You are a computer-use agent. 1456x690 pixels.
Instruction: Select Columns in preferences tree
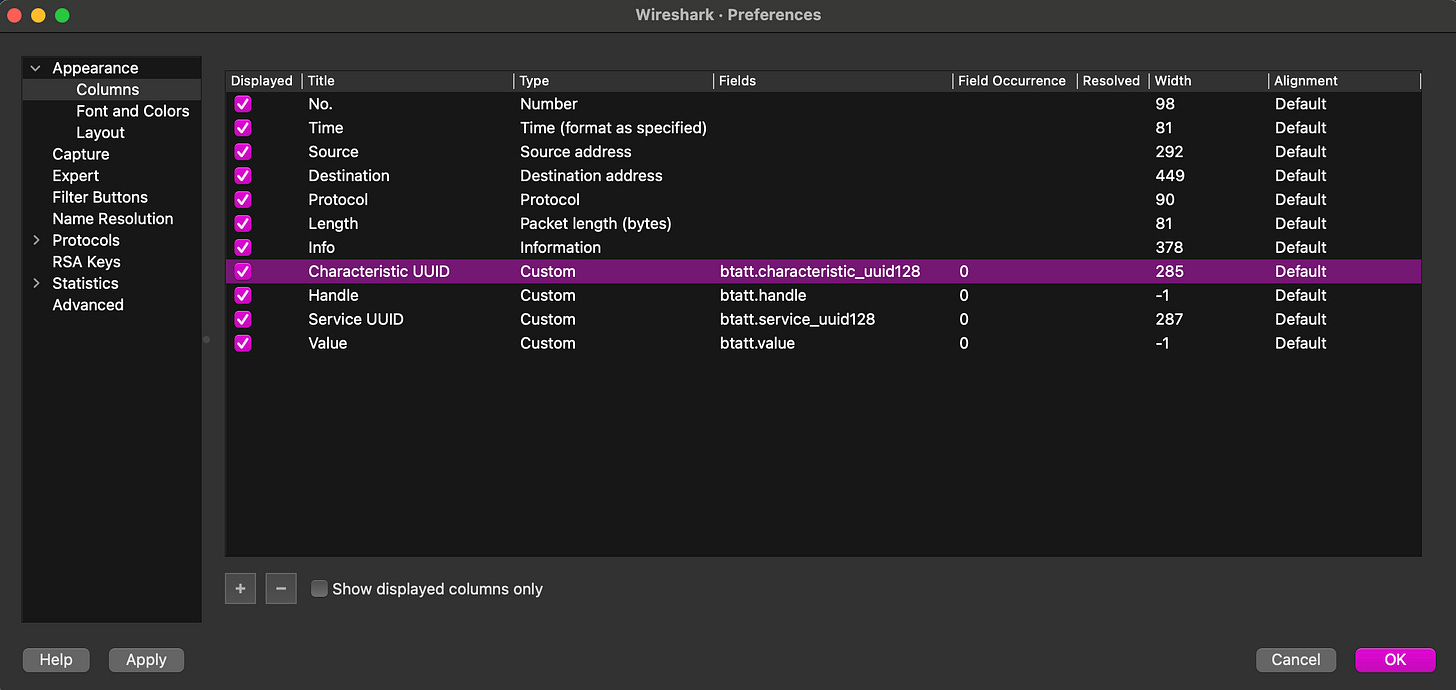[x=107, y=89]
